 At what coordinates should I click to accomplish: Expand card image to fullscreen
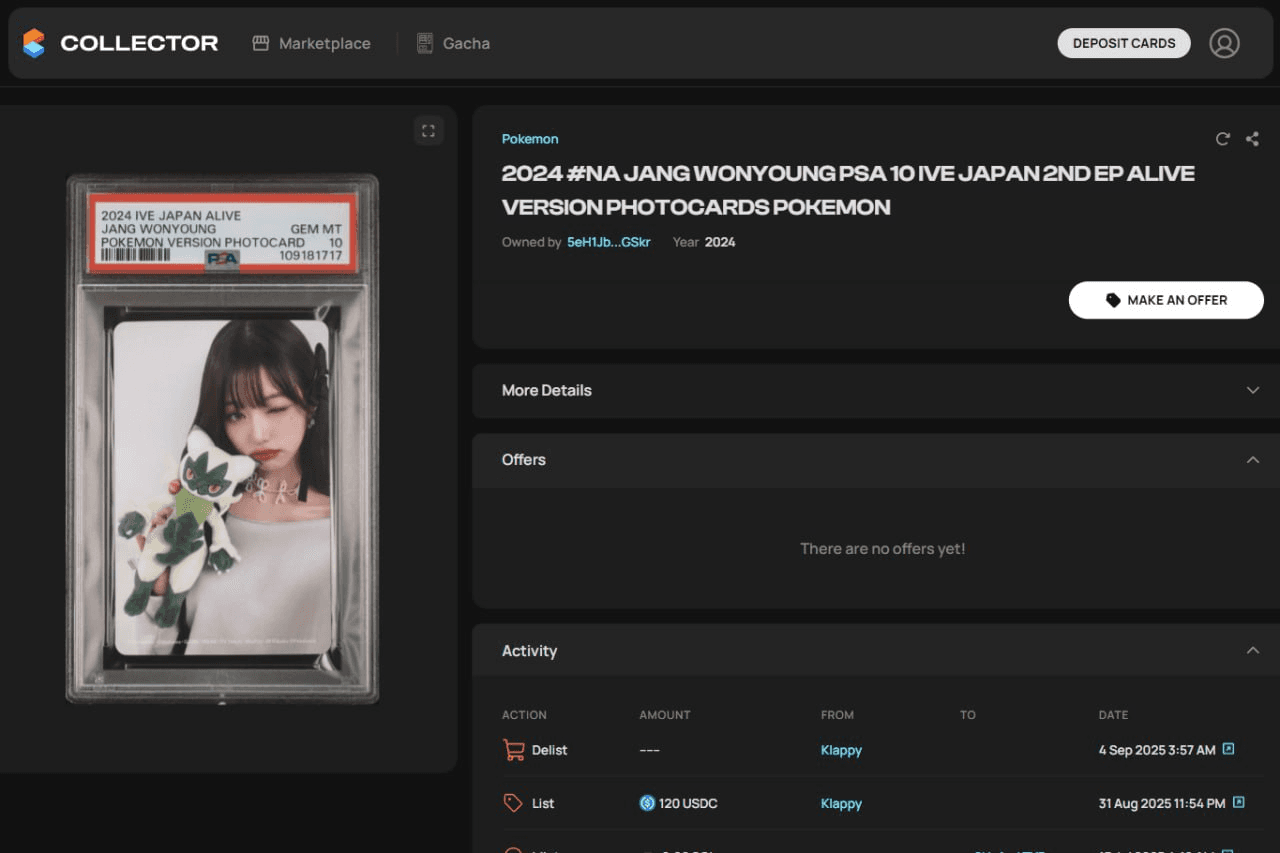429,131
